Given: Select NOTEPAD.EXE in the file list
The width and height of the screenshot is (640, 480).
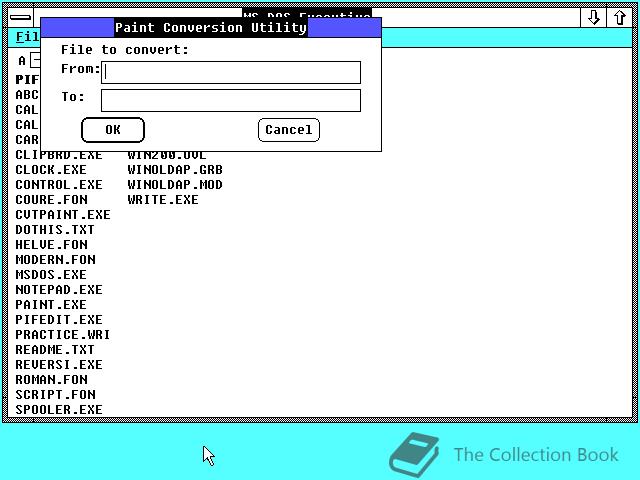Looking at the screenshot, I should click(59, 290).
